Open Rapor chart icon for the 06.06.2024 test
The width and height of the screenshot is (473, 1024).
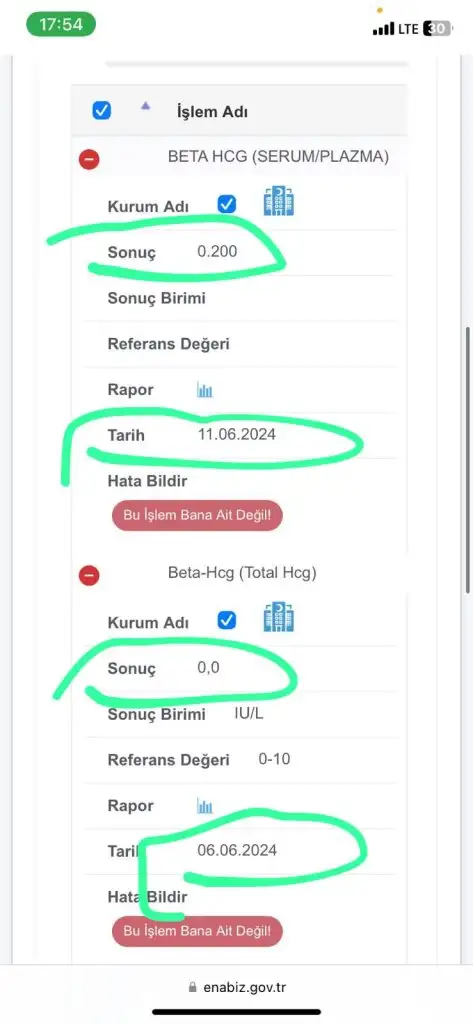click(205, 807)
